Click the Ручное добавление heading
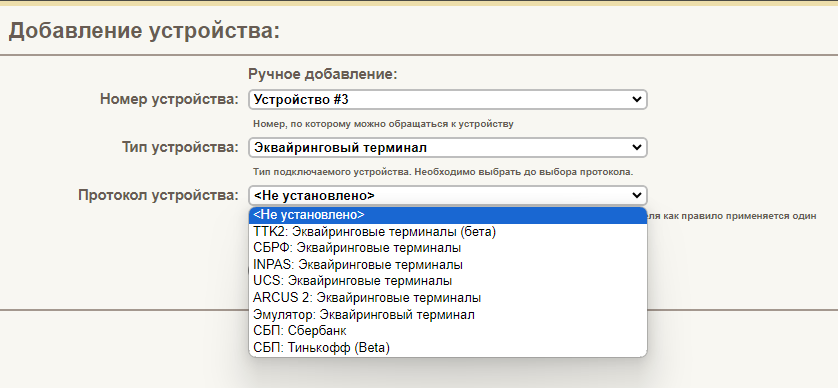Screen dimensions: 838x388 pos(323,74)
